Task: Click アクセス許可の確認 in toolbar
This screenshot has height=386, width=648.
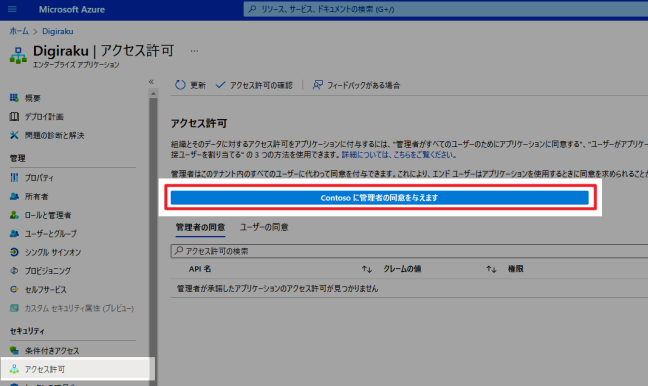Action: coord(261,86)
